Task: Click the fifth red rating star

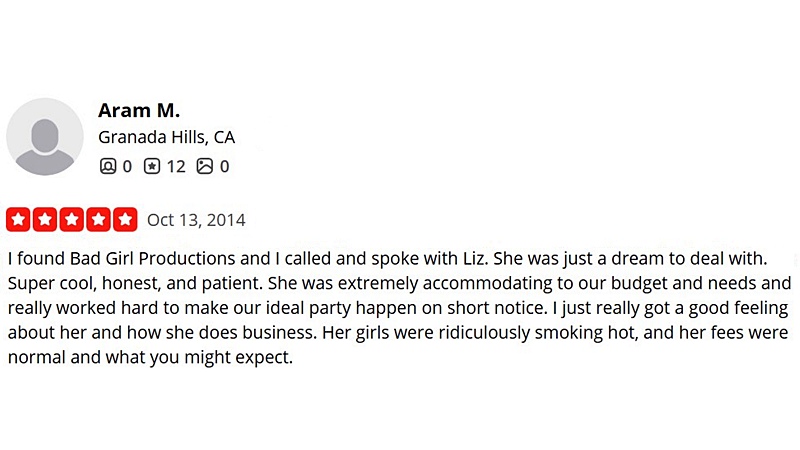Action: click(125, 219)
